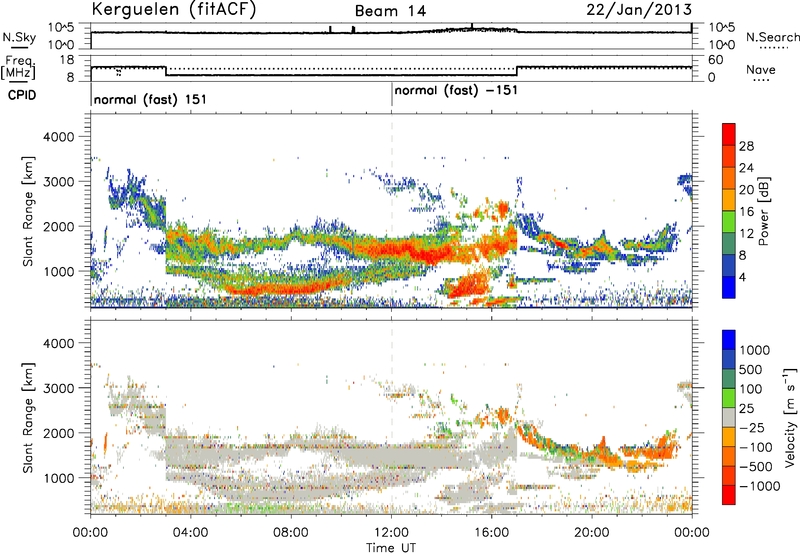Image resolution: width=800 pixels, height=554 pixels.
Task: Click the 'Beam 14' label
Action: coord(390,11)
